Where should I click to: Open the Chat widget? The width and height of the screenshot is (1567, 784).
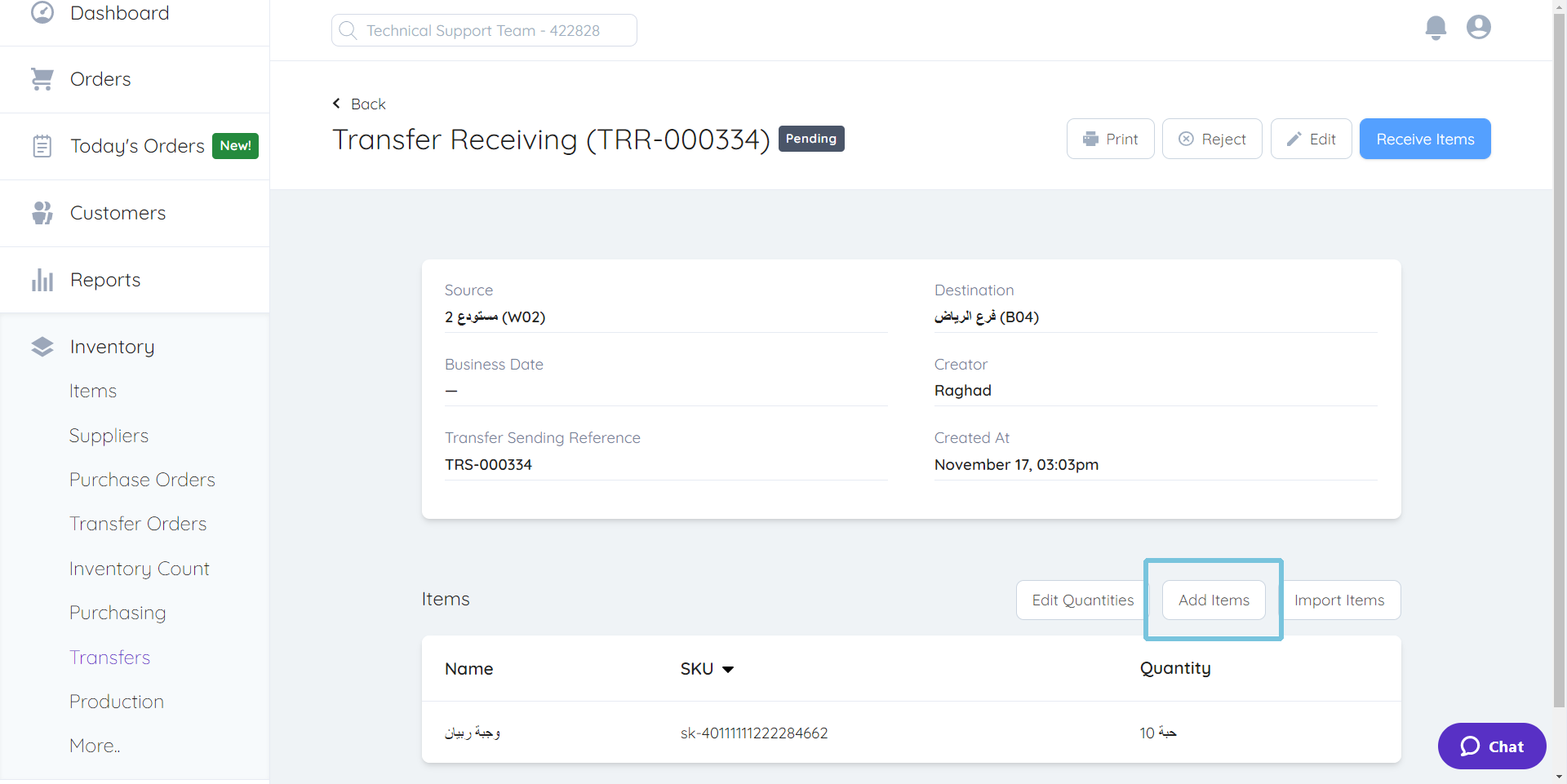click(x=1491, y=746)
